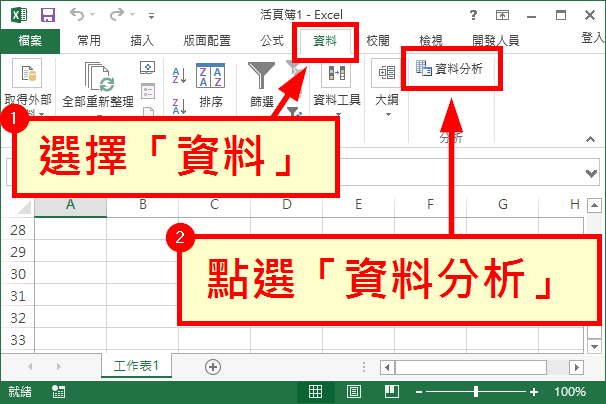Screen dimensions: 606x404
Task: Select row 32 header
Action: tap(18, 318)
